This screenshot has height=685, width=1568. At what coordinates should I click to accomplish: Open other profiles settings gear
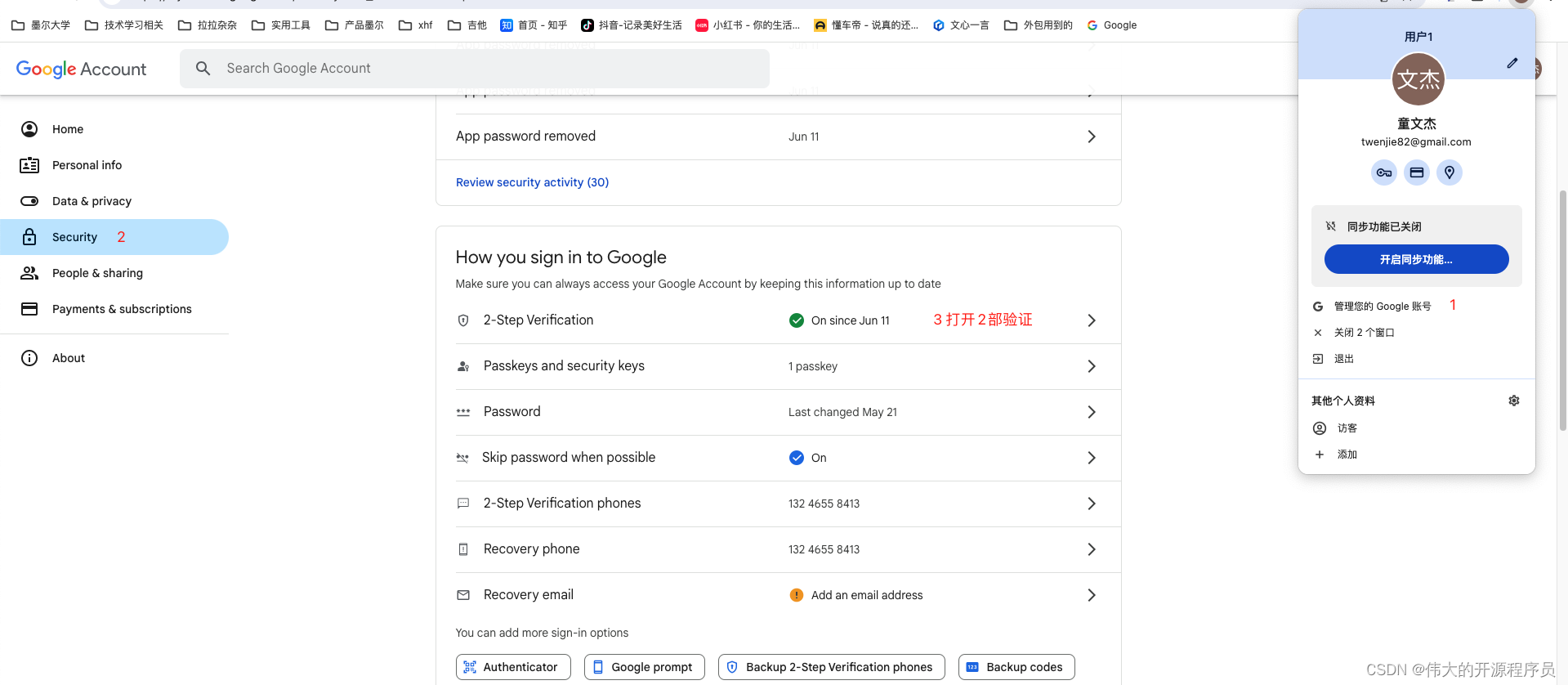click(1514, 401)
